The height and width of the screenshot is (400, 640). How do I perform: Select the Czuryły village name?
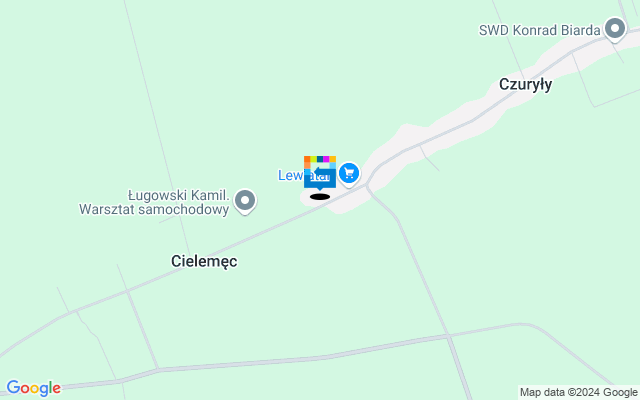pyautogui.click(x=525, y=84)
